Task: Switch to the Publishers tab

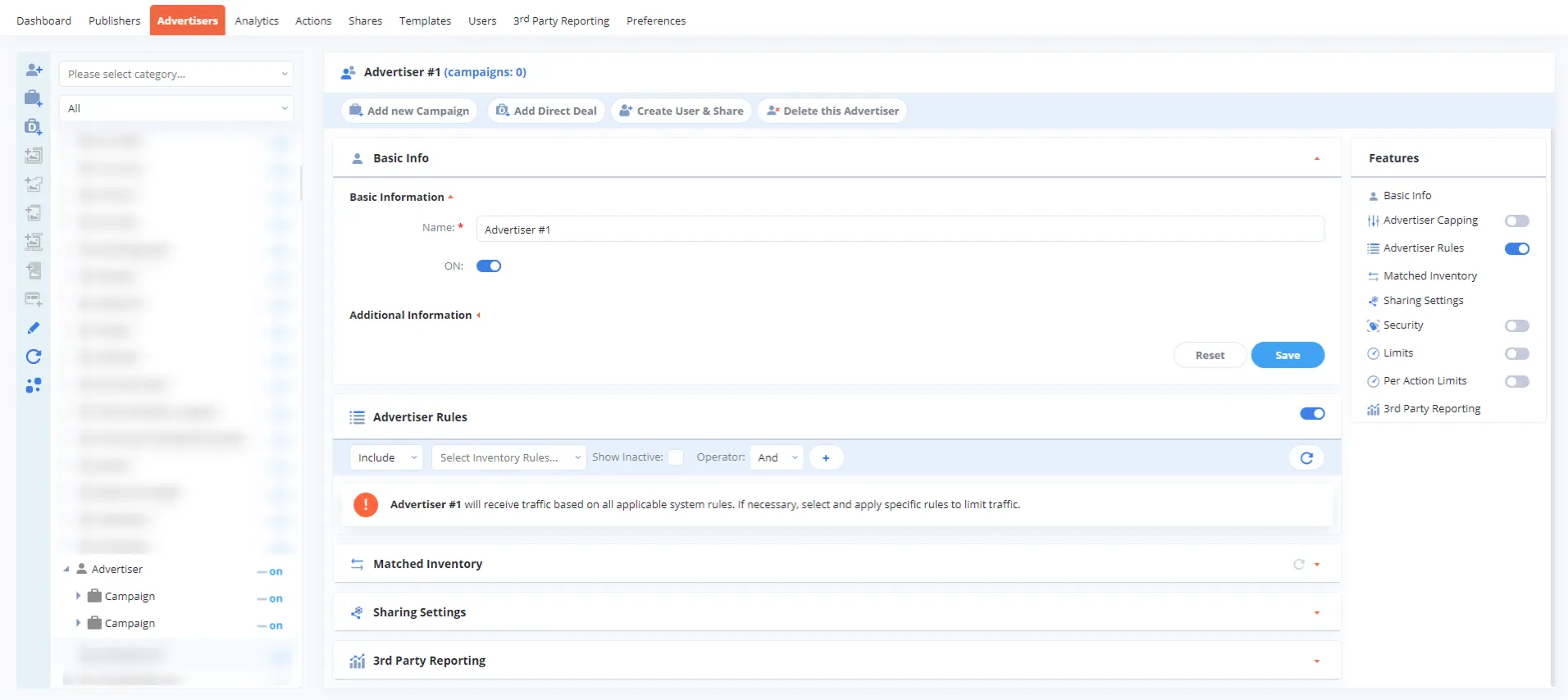Action: tap(115, 20)
